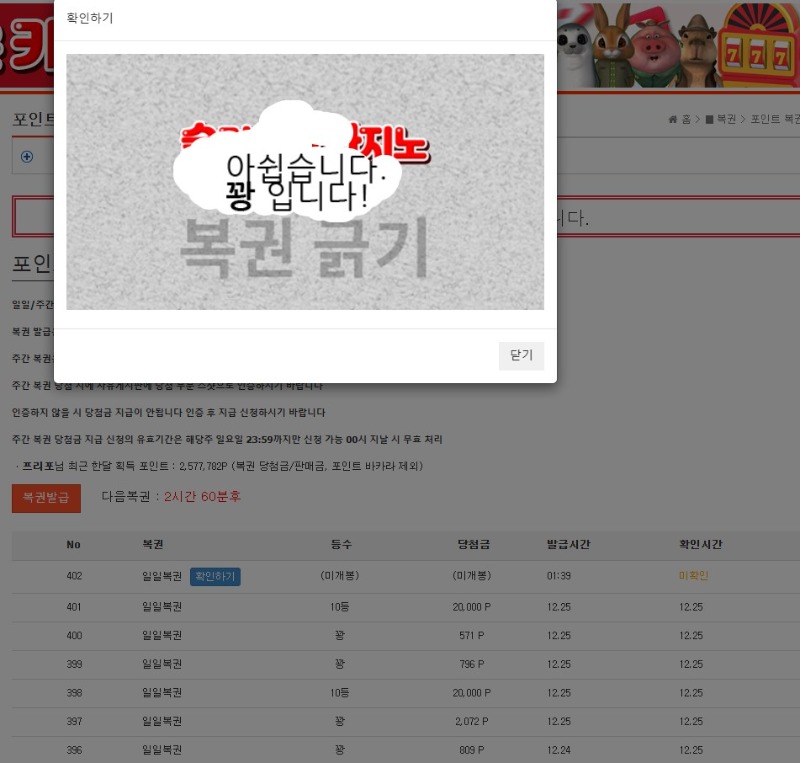Select ticket row number 401

tap(74, 607)
